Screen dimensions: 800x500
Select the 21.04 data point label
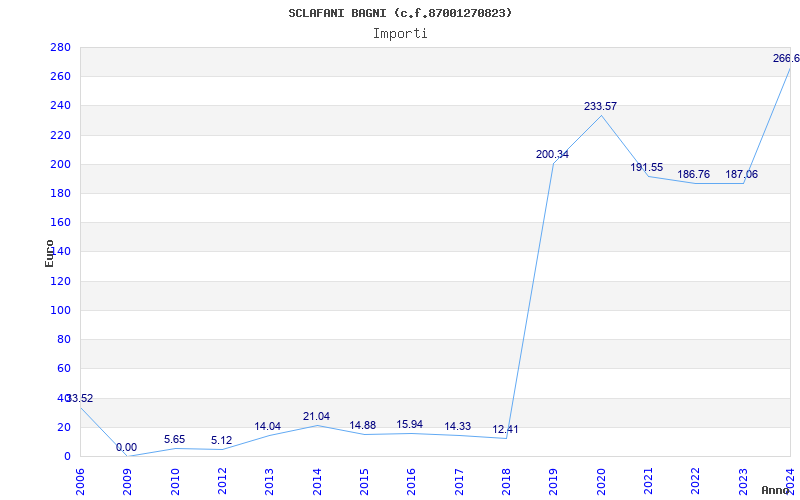click(316, 416)
